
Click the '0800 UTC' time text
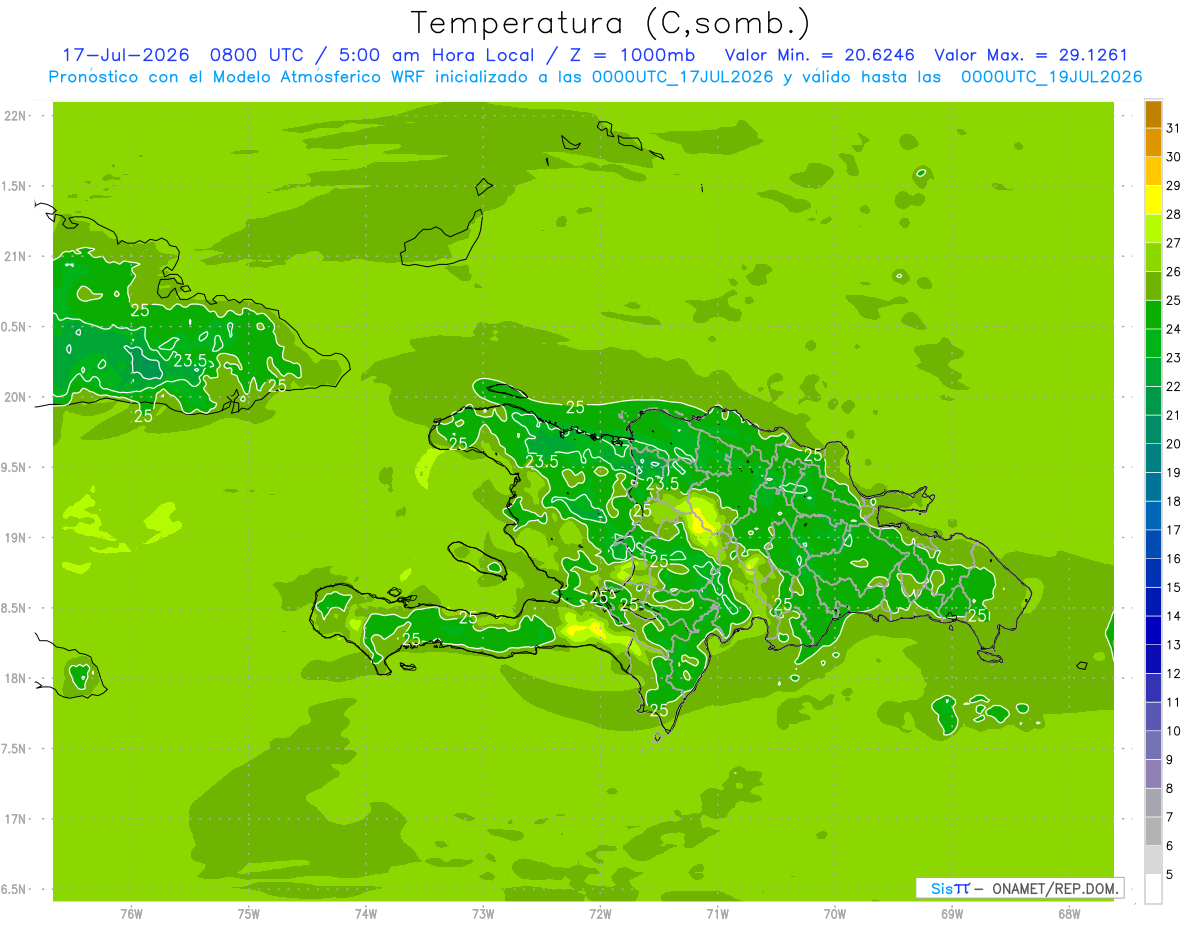257,55
